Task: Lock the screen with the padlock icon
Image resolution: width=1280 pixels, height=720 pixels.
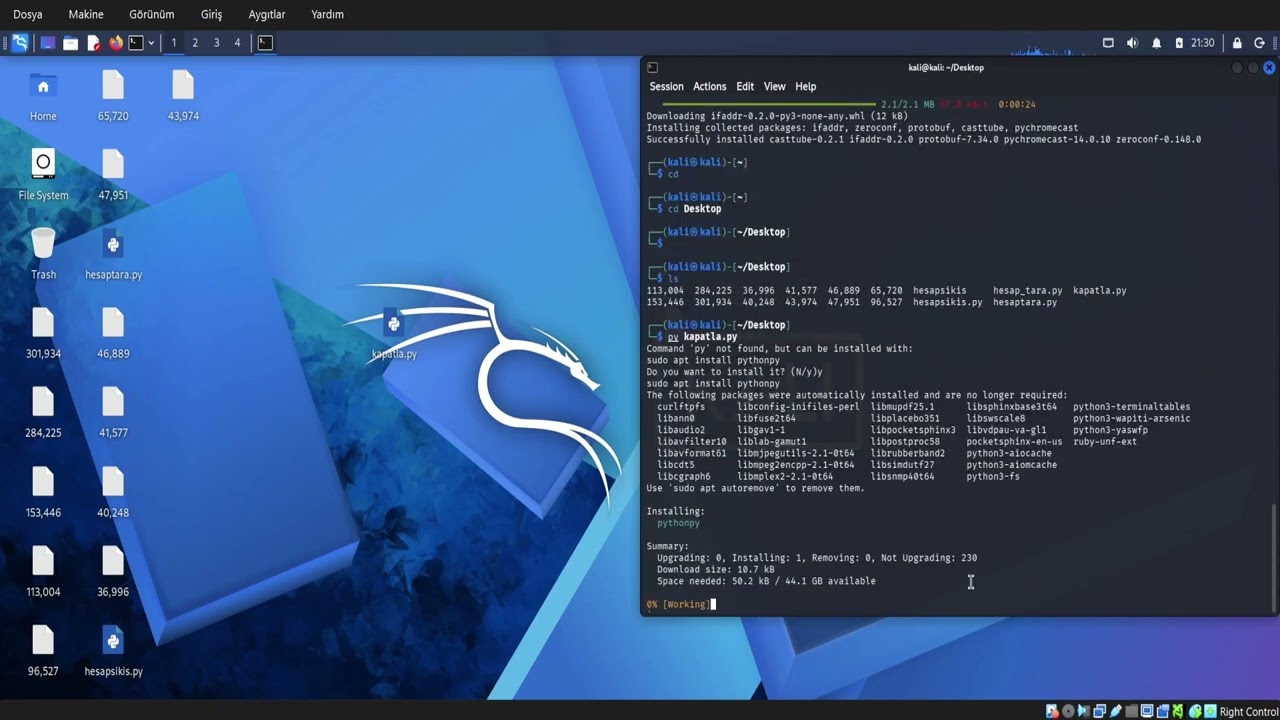Action: [1237, 43]
